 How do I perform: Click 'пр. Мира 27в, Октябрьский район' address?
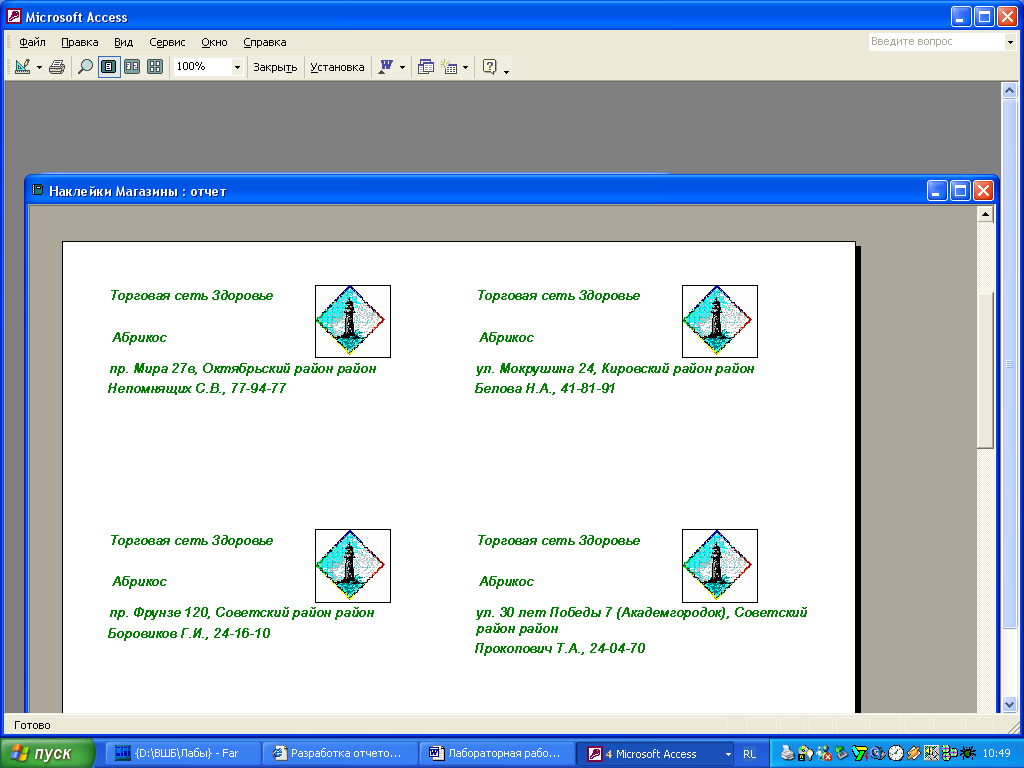tap(221, 368)
